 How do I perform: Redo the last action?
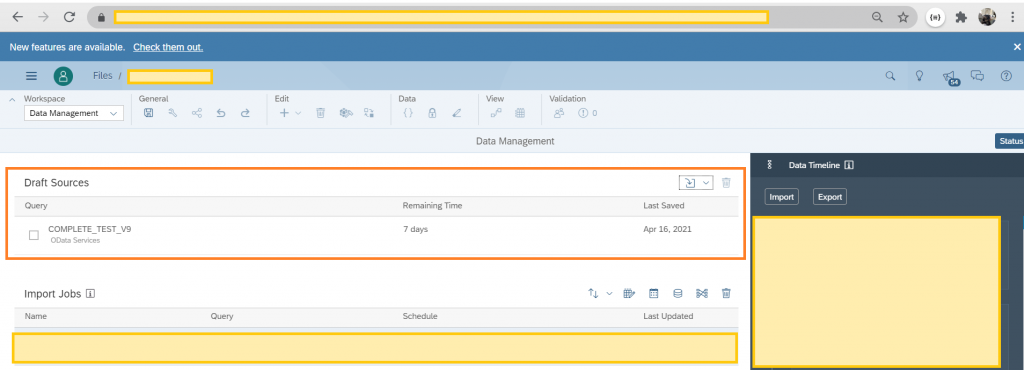coord(245,113)
